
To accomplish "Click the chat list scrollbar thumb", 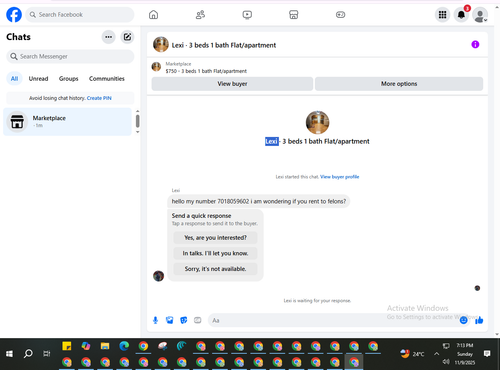I will coord(138,121).
